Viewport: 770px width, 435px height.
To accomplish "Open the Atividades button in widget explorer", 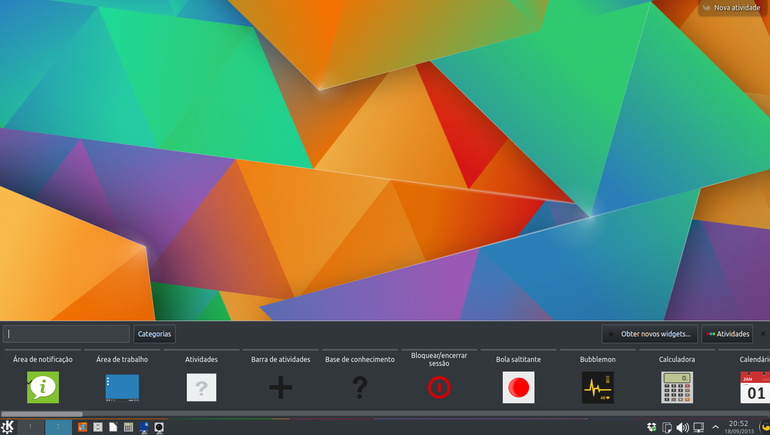I will [727, 334].
